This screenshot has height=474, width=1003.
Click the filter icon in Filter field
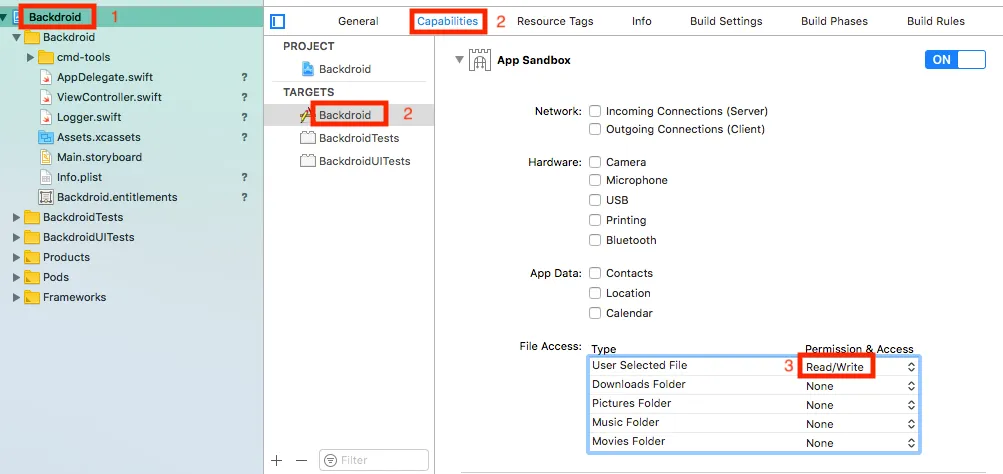pyautogui.click(x=331, y=461)
